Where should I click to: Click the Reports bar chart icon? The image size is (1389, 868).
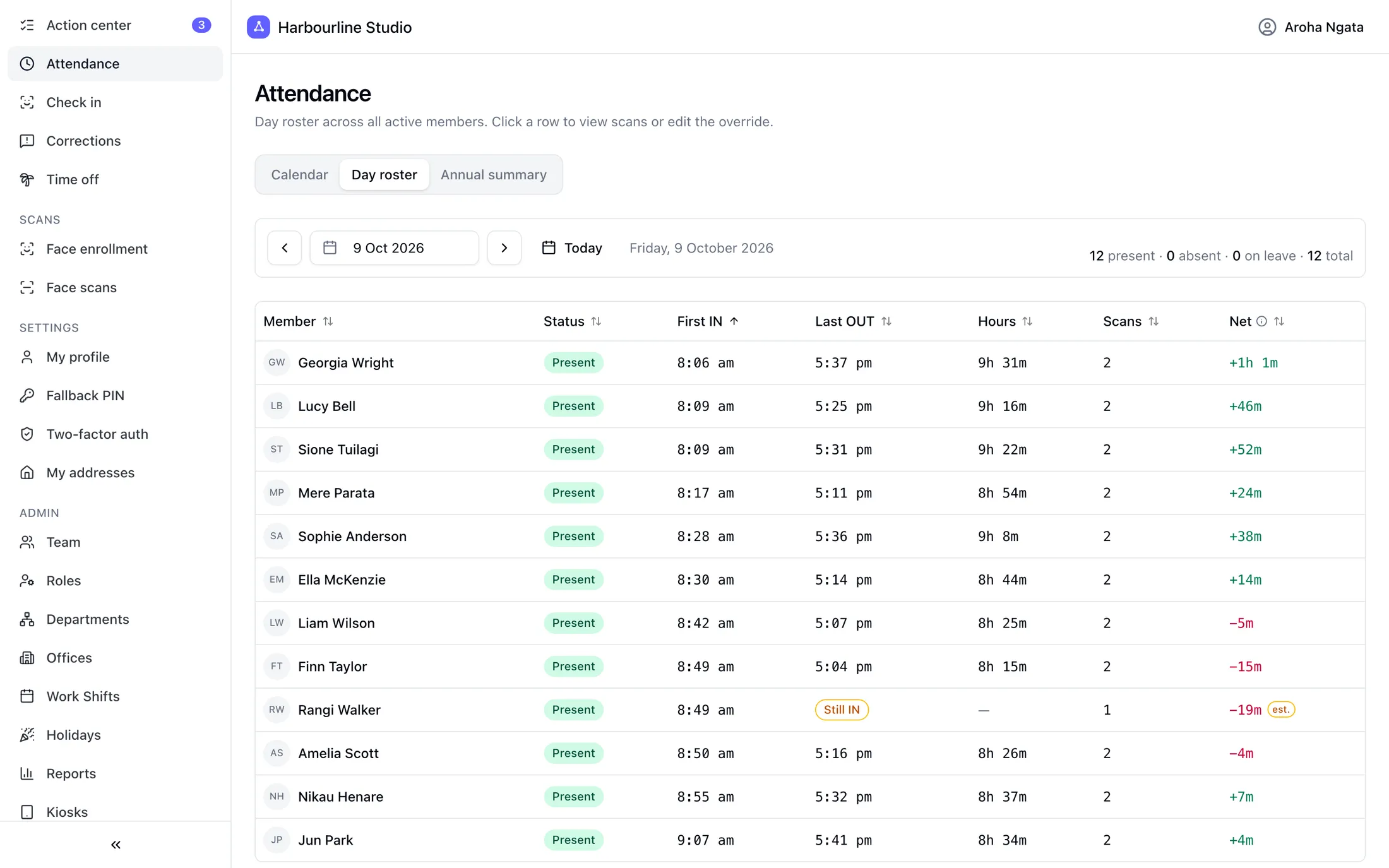click(x=27, y=773)
